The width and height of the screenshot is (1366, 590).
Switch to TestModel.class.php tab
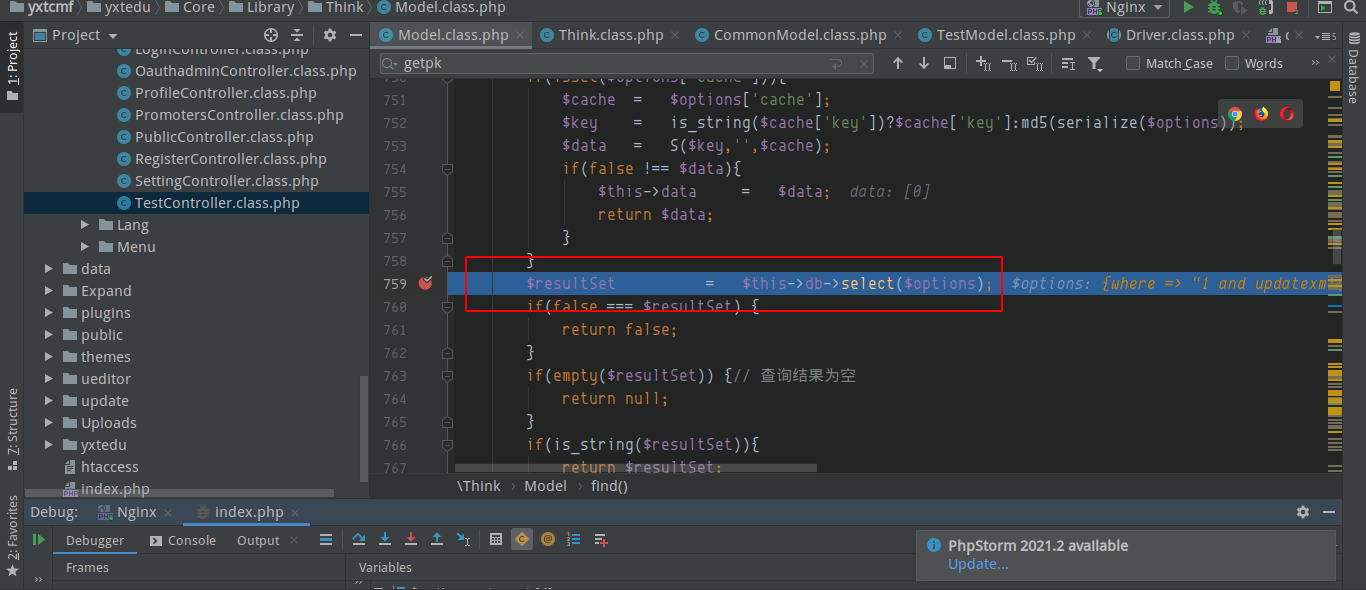point(1005,35)
